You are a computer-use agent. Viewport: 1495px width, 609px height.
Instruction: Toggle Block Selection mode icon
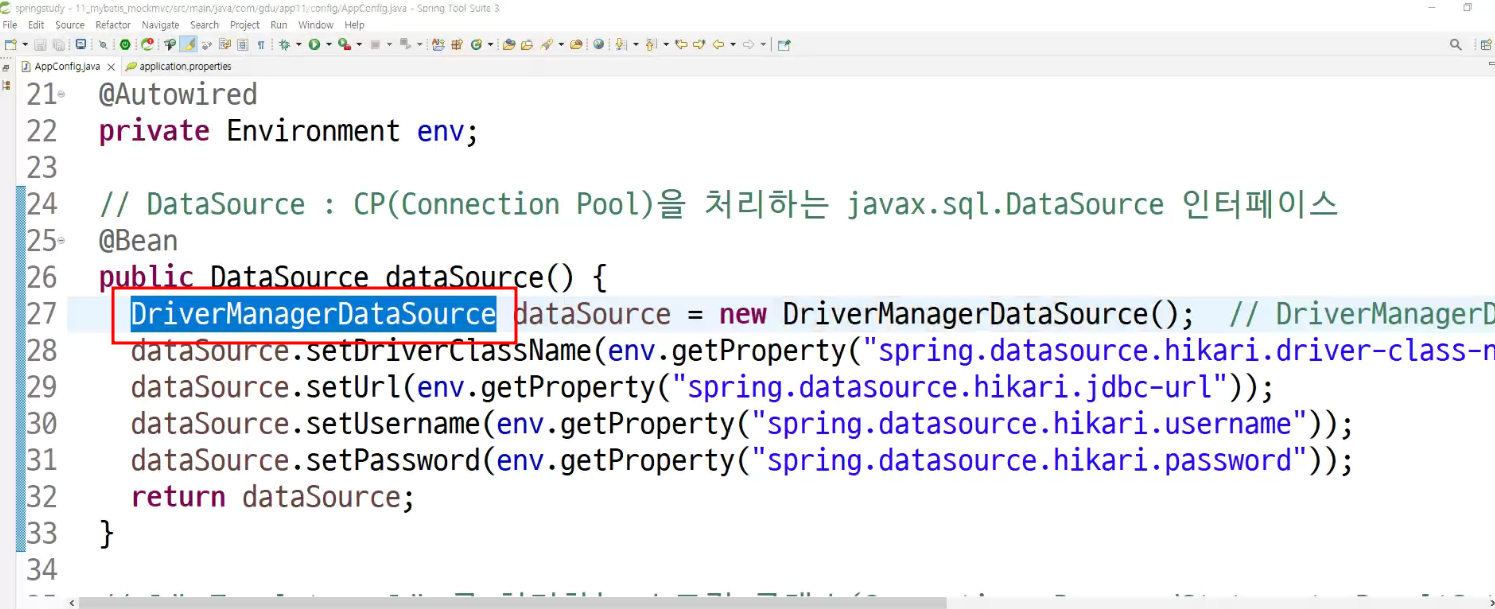242,44
